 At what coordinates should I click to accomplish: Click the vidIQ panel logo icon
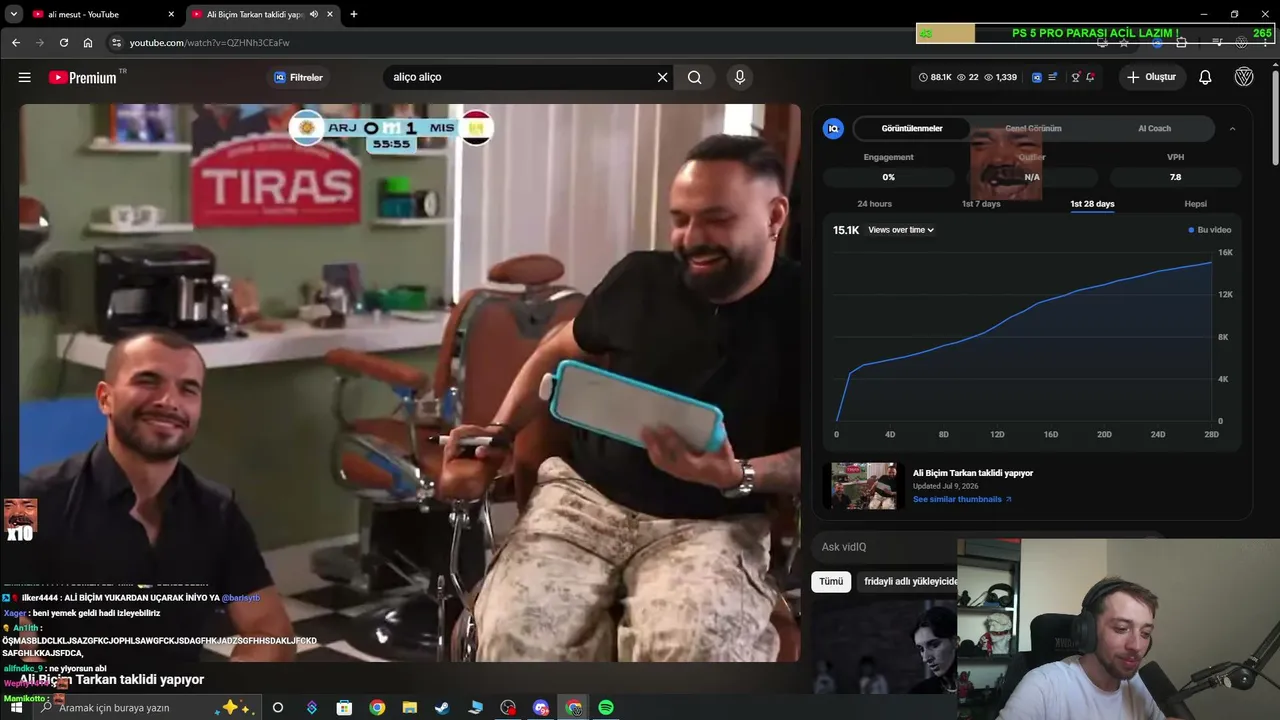tap(833, 128)
